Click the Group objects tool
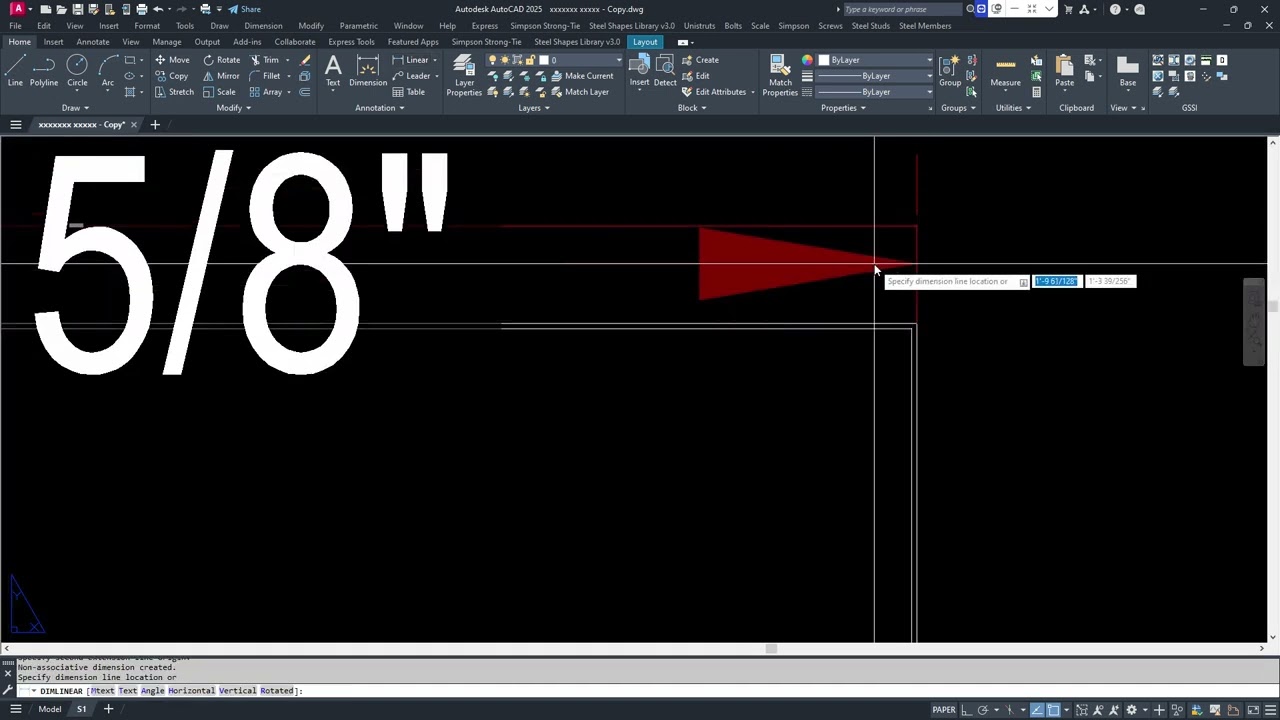Viewport: 1280px width, 720px height. 950,71
